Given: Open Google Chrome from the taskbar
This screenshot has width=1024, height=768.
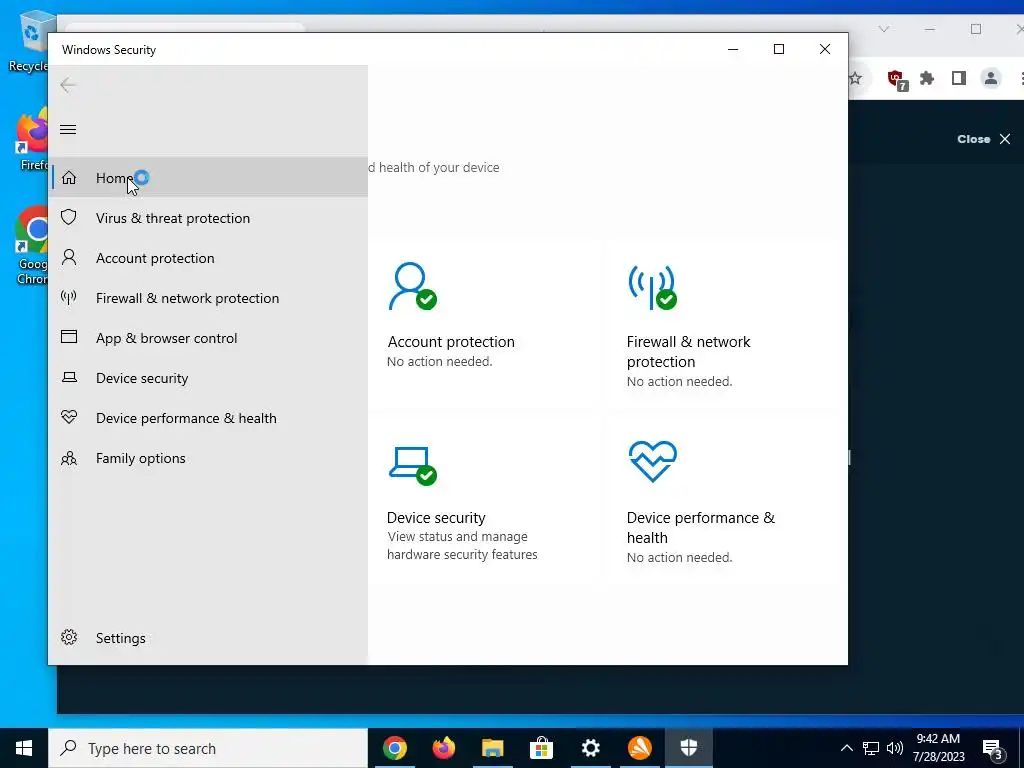Looking at the screenshot, I should tap(394, 748).
